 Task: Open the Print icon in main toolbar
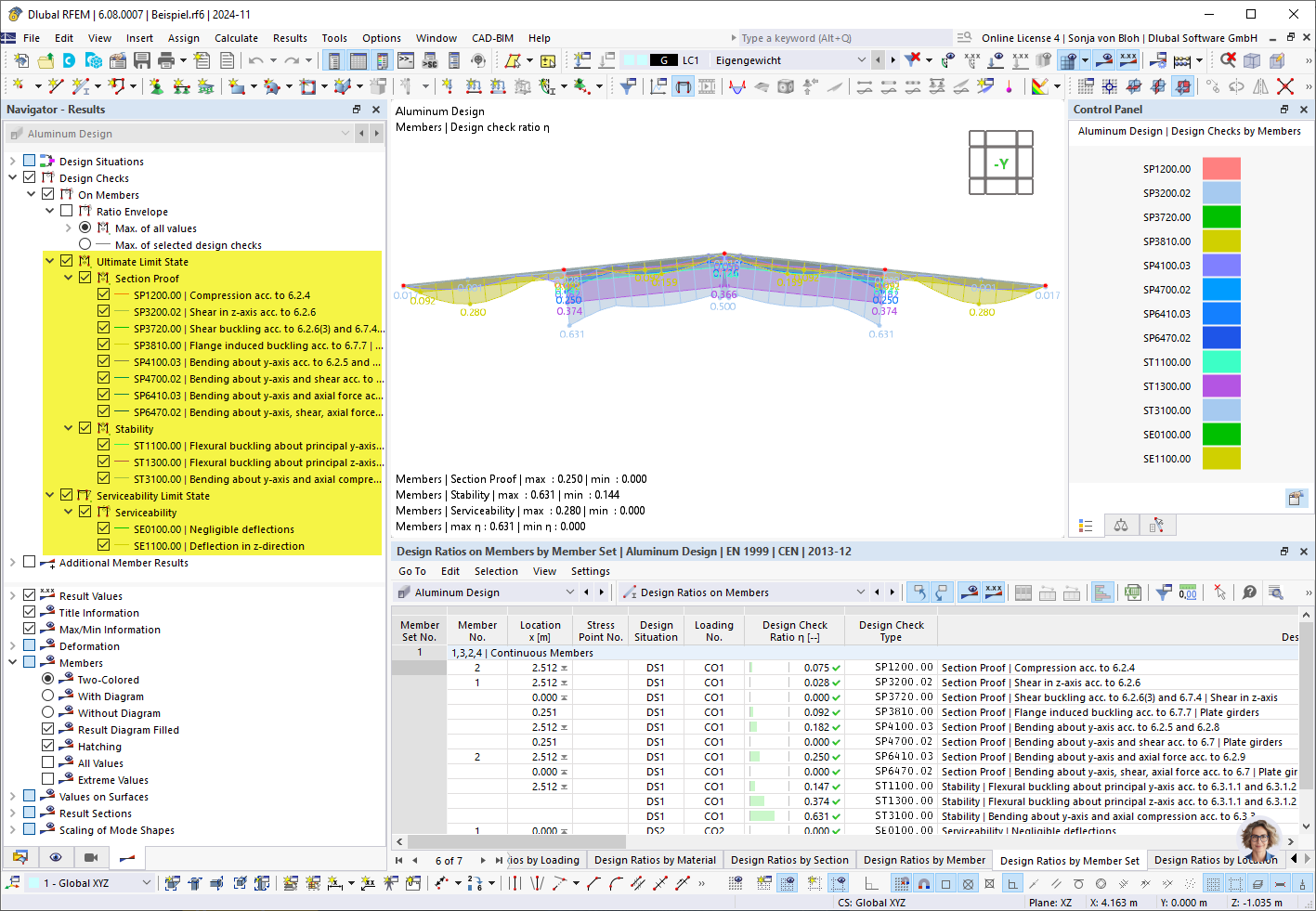tap(166, 60)
